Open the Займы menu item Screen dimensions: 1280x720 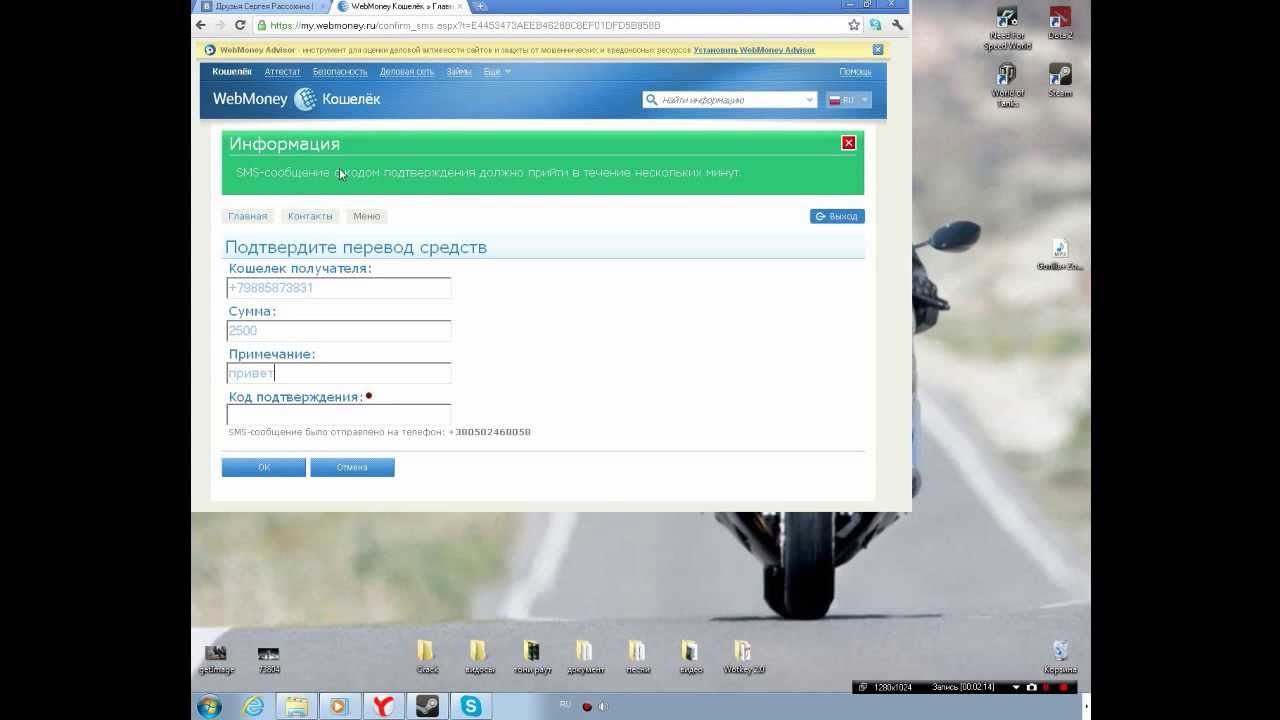coord(459,72)
